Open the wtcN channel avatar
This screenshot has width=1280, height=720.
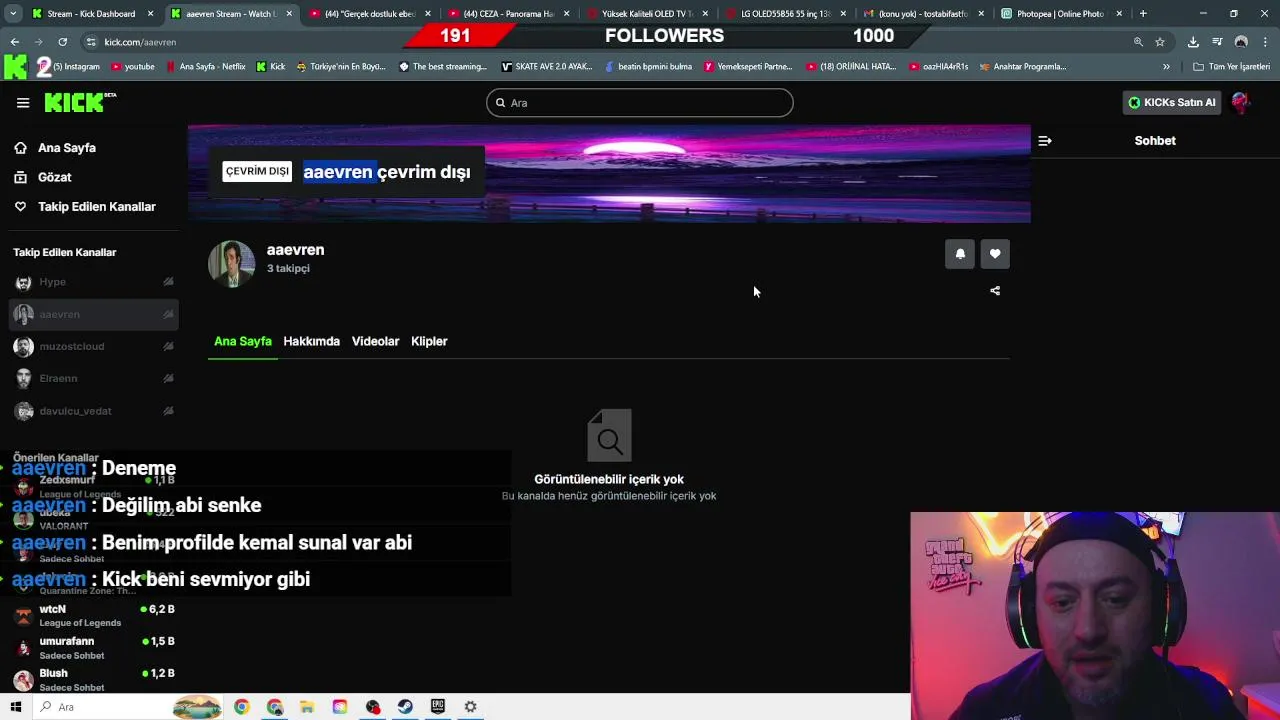point(23,615)
